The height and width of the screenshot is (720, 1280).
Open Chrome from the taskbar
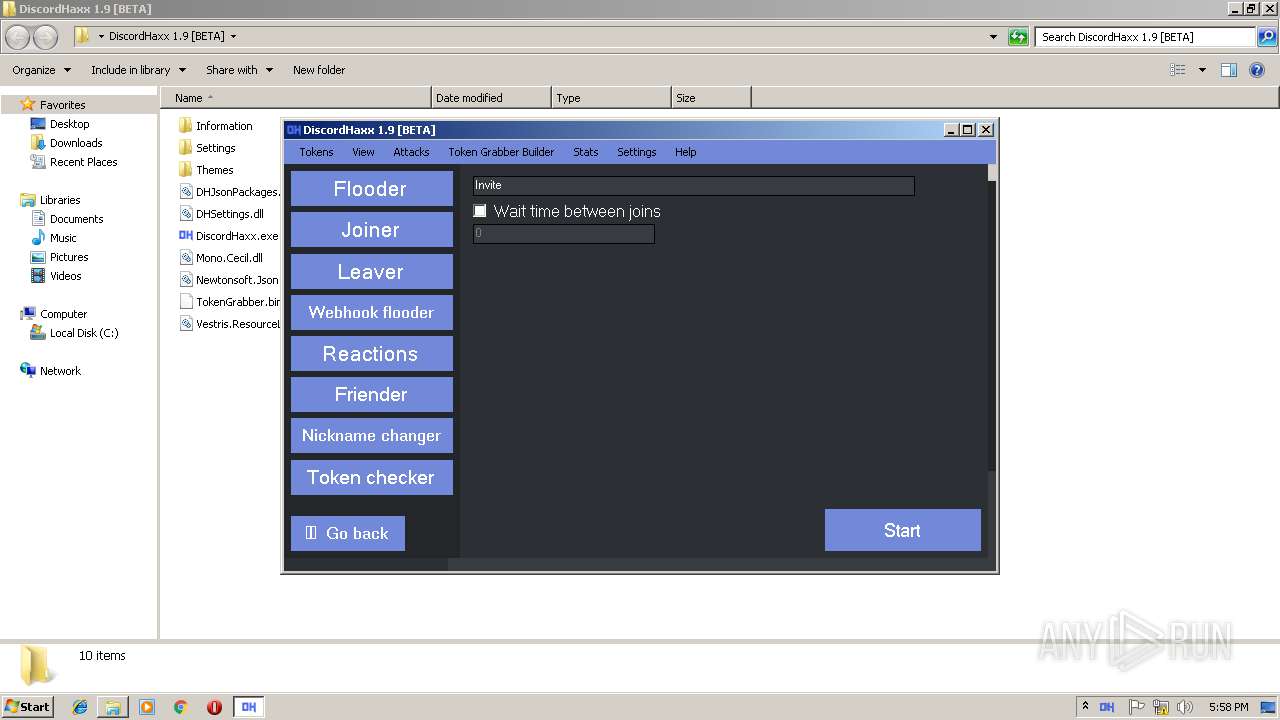(181, 707)
